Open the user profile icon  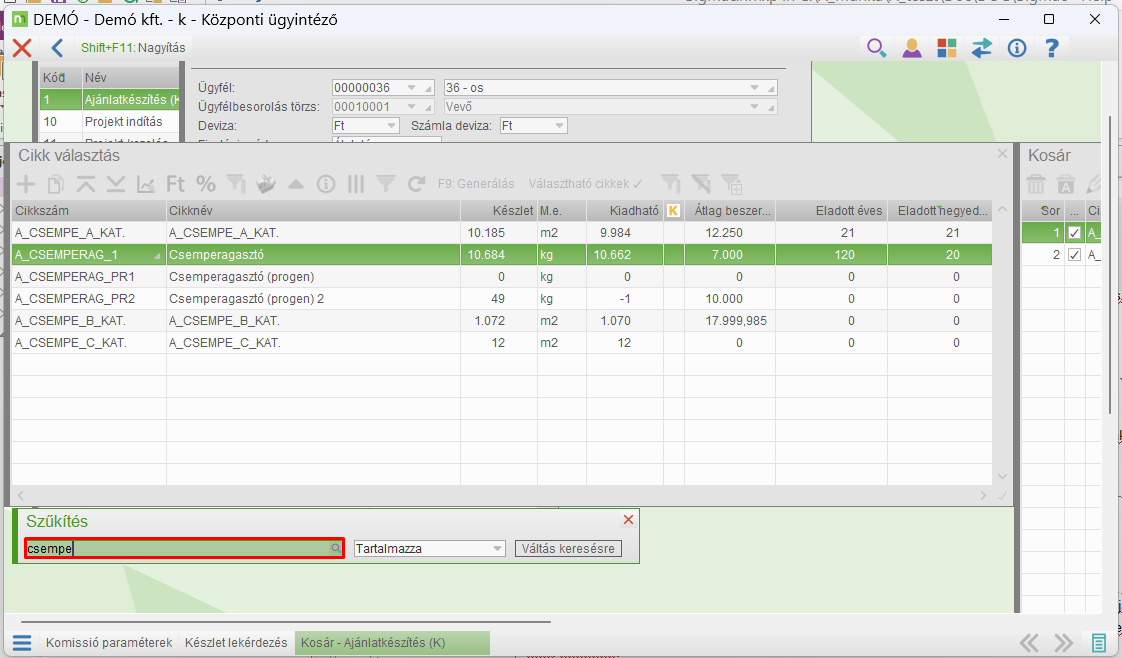[912, 48]
